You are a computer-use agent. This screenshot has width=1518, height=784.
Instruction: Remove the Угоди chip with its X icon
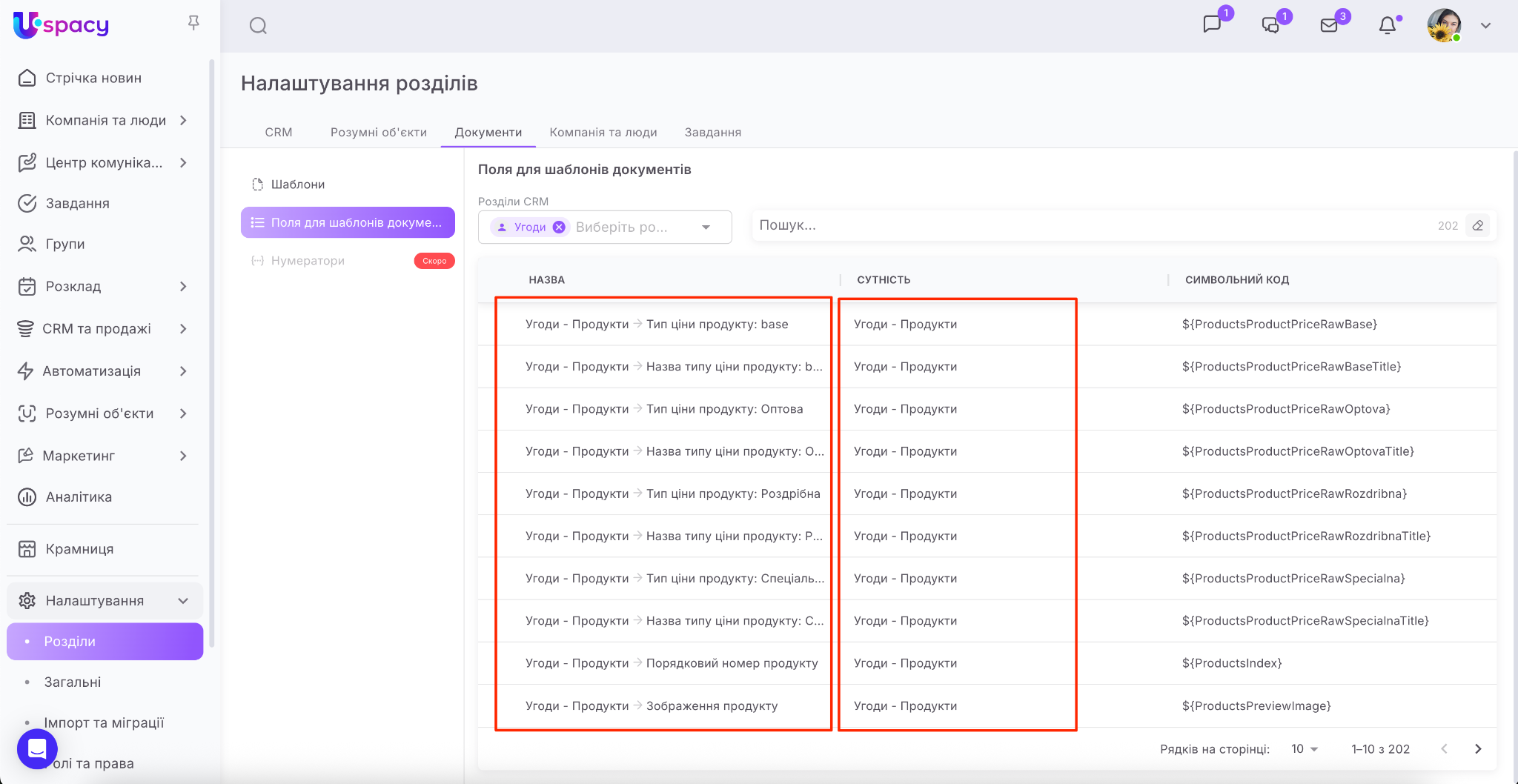click(559, 227)
